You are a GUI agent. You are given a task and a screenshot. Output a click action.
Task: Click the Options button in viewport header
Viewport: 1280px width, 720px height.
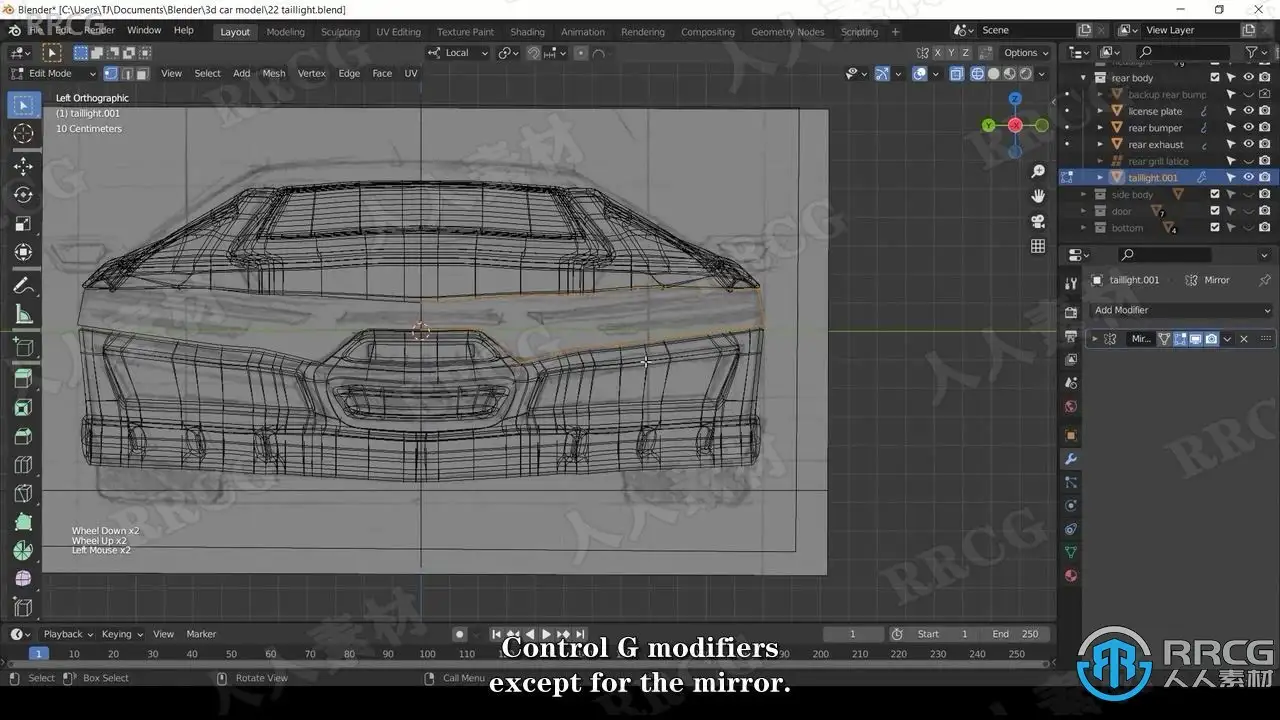[1026, 53]
